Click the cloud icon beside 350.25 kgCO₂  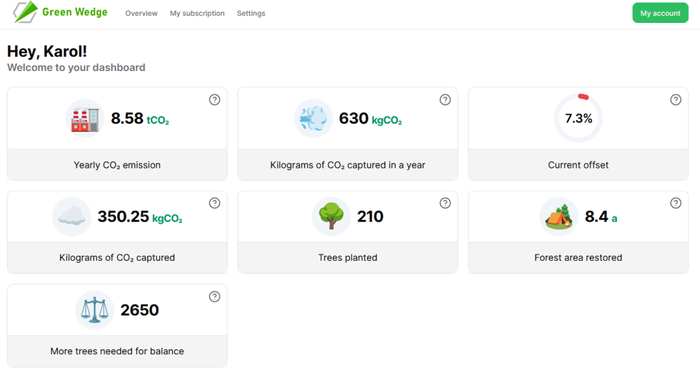(x=71, y=216)
